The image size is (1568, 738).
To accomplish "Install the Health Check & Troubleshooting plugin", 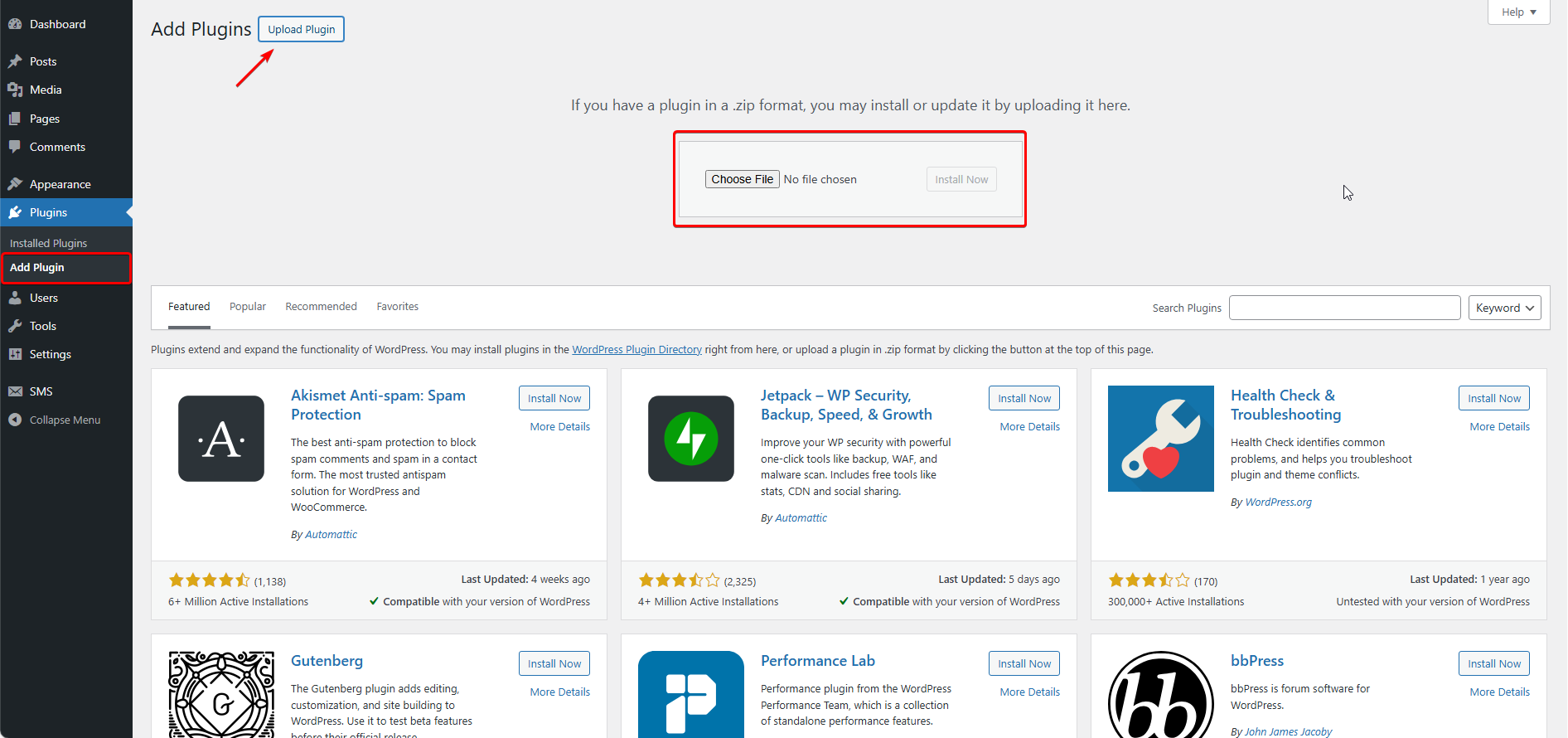I will point(1494,398).
